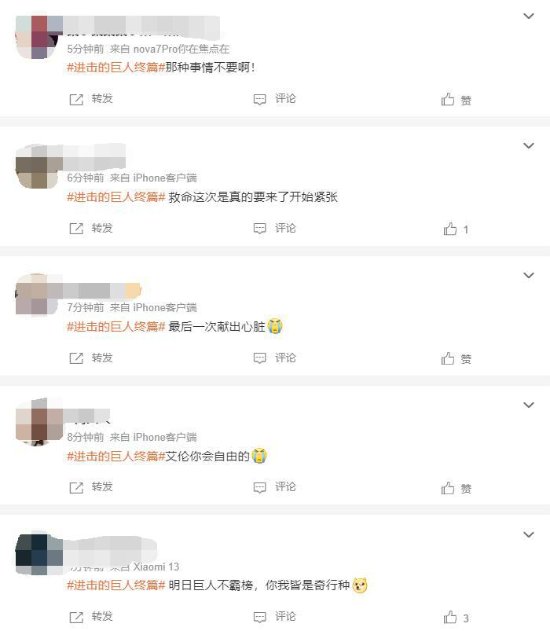Viewport: 550px width, 631px height.
Task: Open chevron menu on the 7分钟前 post
Action: click(528, 275)
